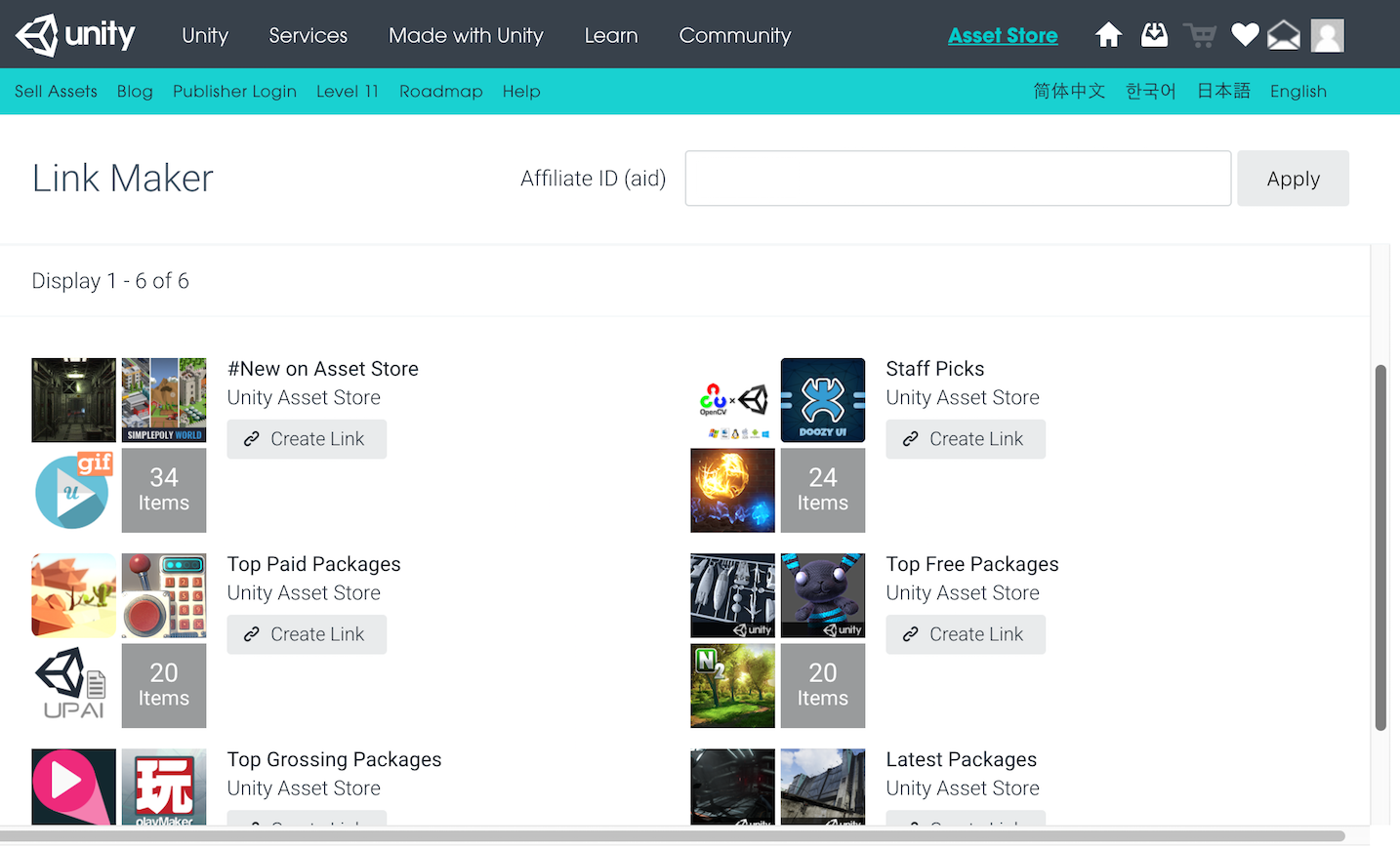This screenshot has width=1400, height=847.
Task: Create Link for Top Paid Packages
Action: (x=307, y=634)
